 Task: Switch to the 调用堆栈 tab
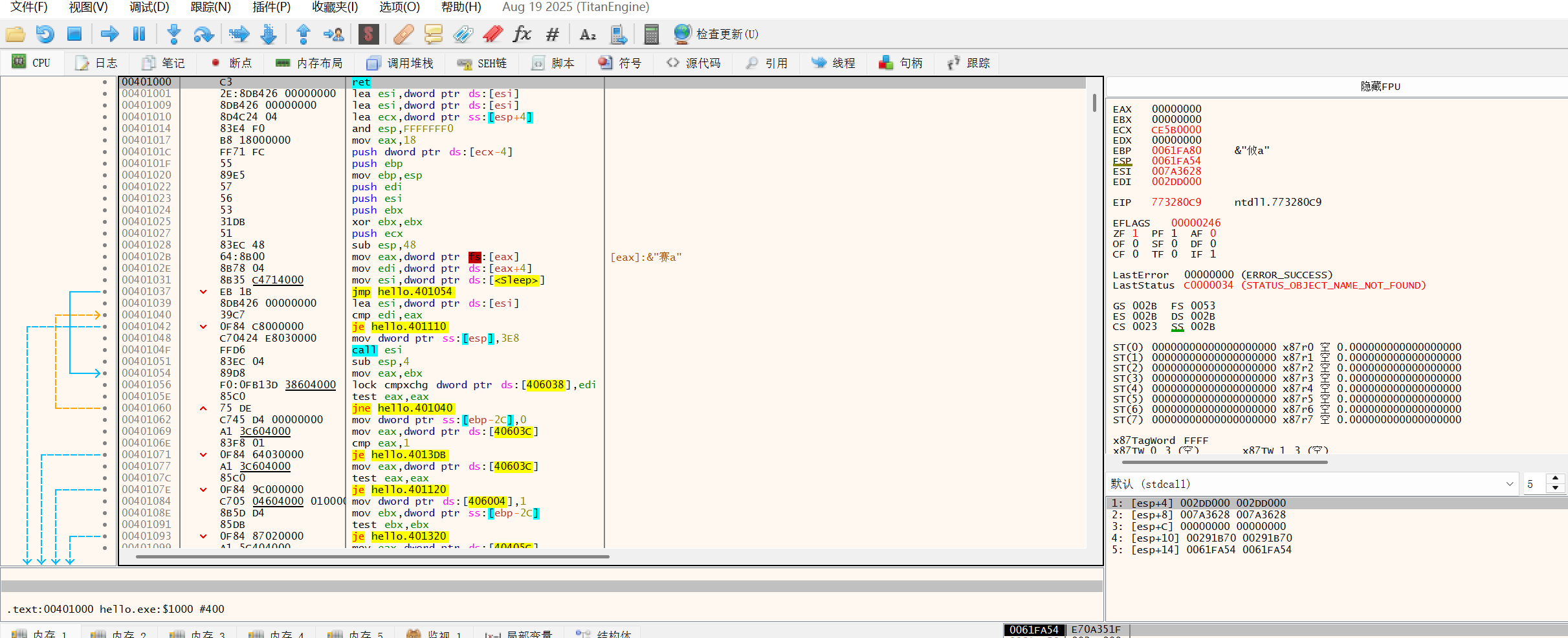tap(400, 63)
